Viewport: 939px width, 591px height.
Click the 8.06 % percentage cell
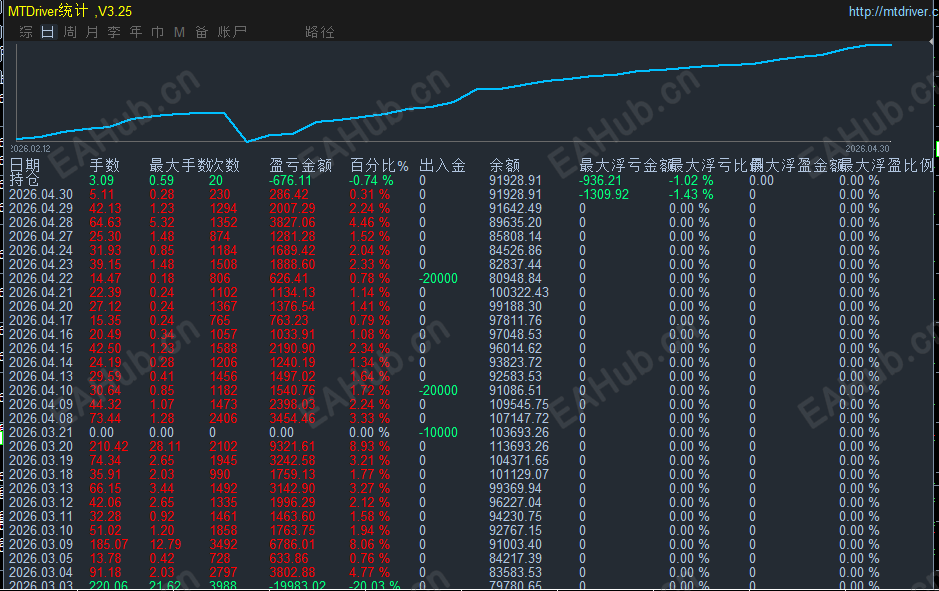point(369,544)
